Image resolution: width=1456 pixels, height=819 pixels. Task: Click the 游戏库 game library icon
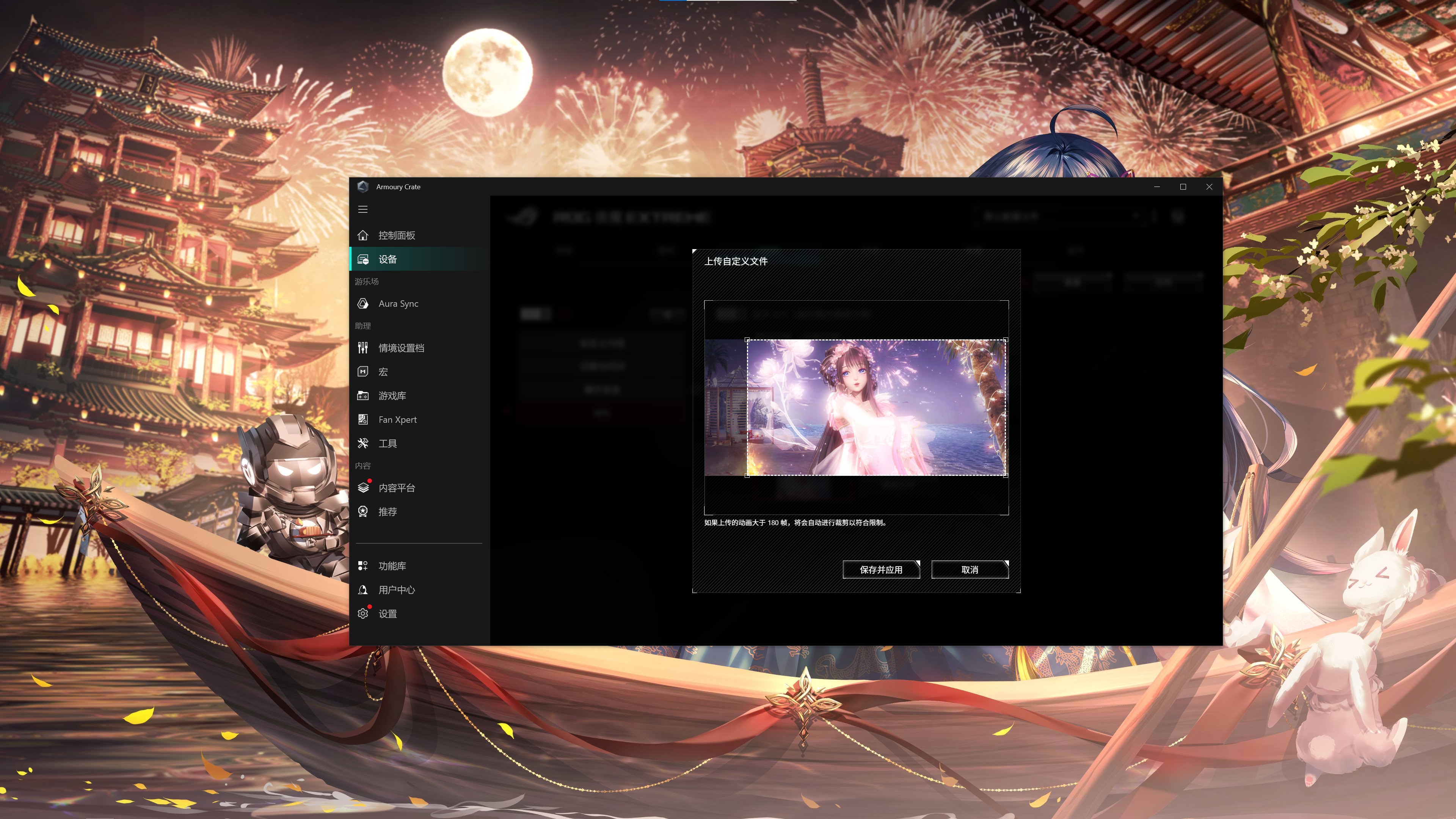click(363, 395)
